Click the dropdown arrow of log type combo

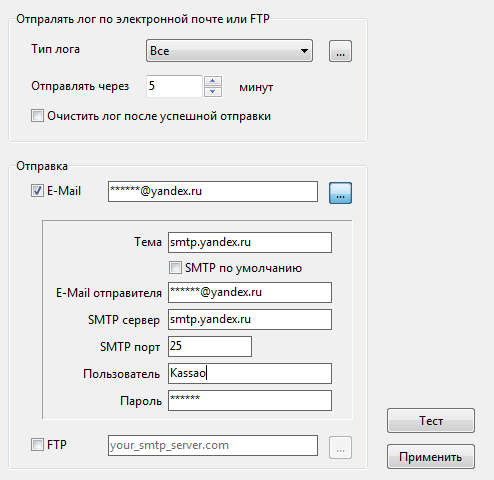tap(304, 51)
